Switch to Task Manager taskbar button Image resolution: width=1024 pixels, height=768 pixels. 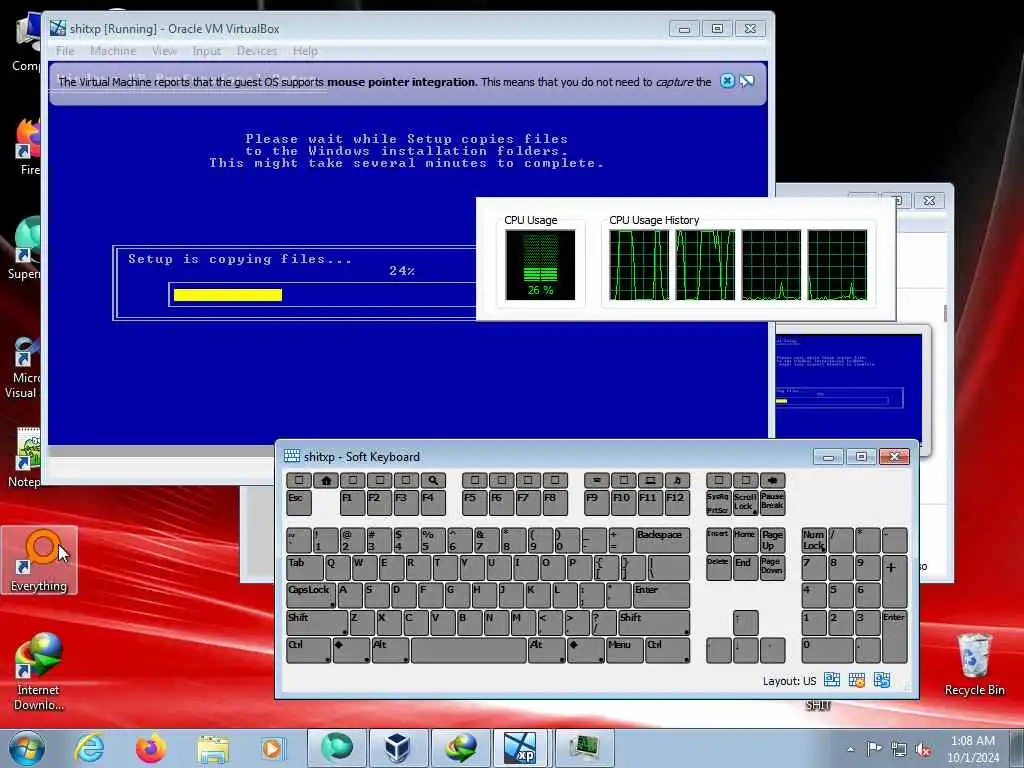coord(584,748)
